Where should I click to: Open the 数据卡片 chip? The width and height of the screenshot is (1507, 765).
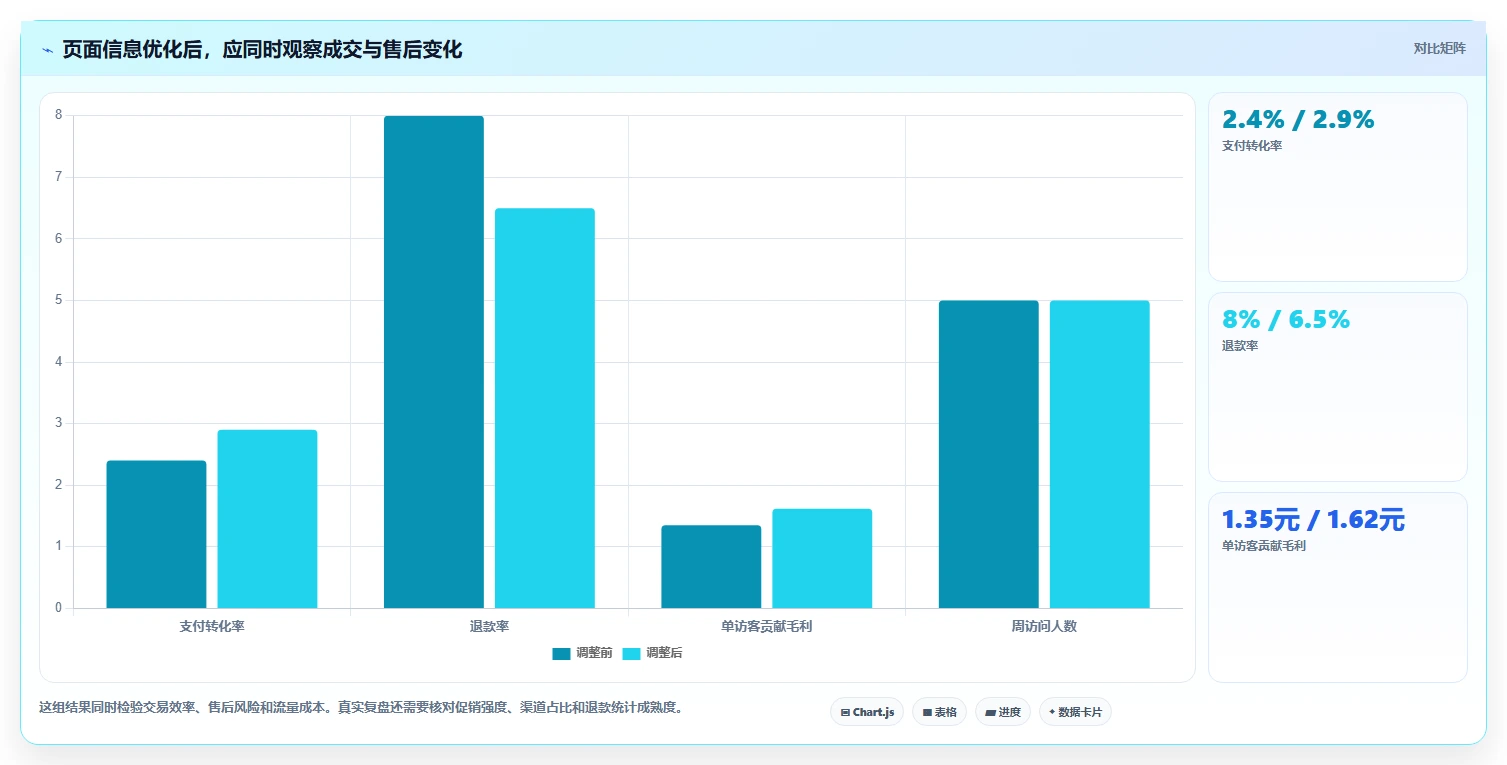1075,712
